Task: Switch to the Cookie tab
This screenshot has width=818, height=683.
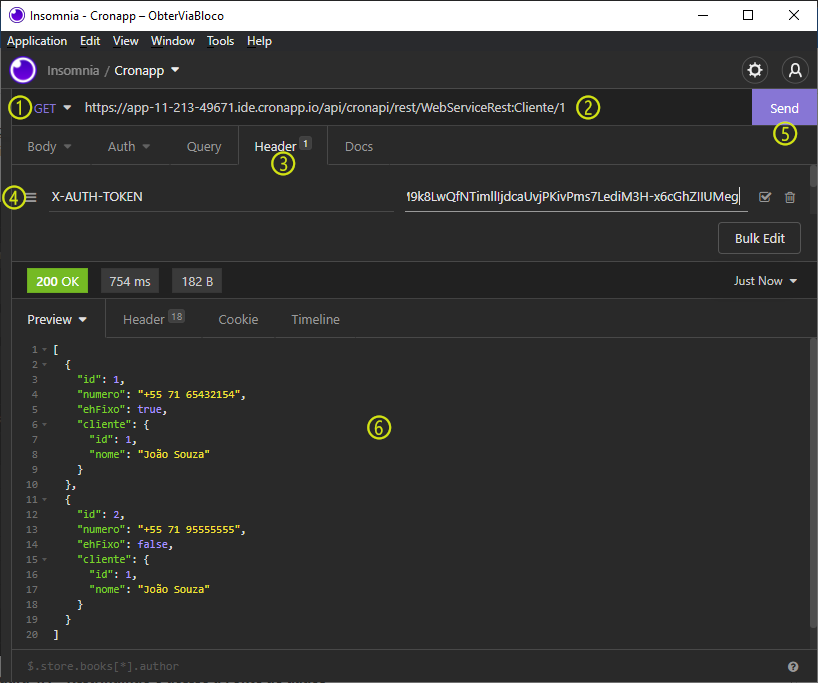Action: point(238,319)
